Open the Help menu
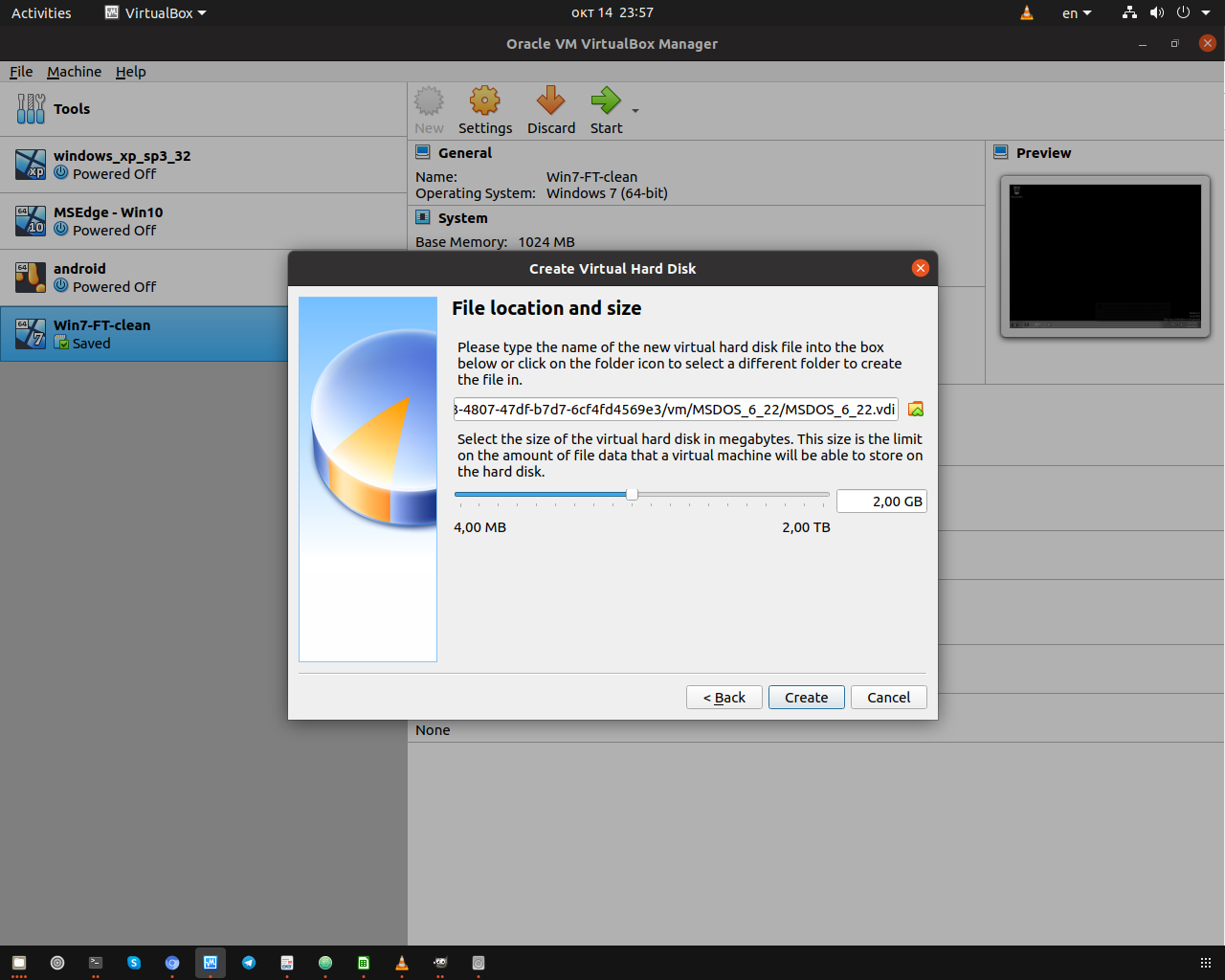Viewport: 1225px width, 980px height. click(131, 72)
